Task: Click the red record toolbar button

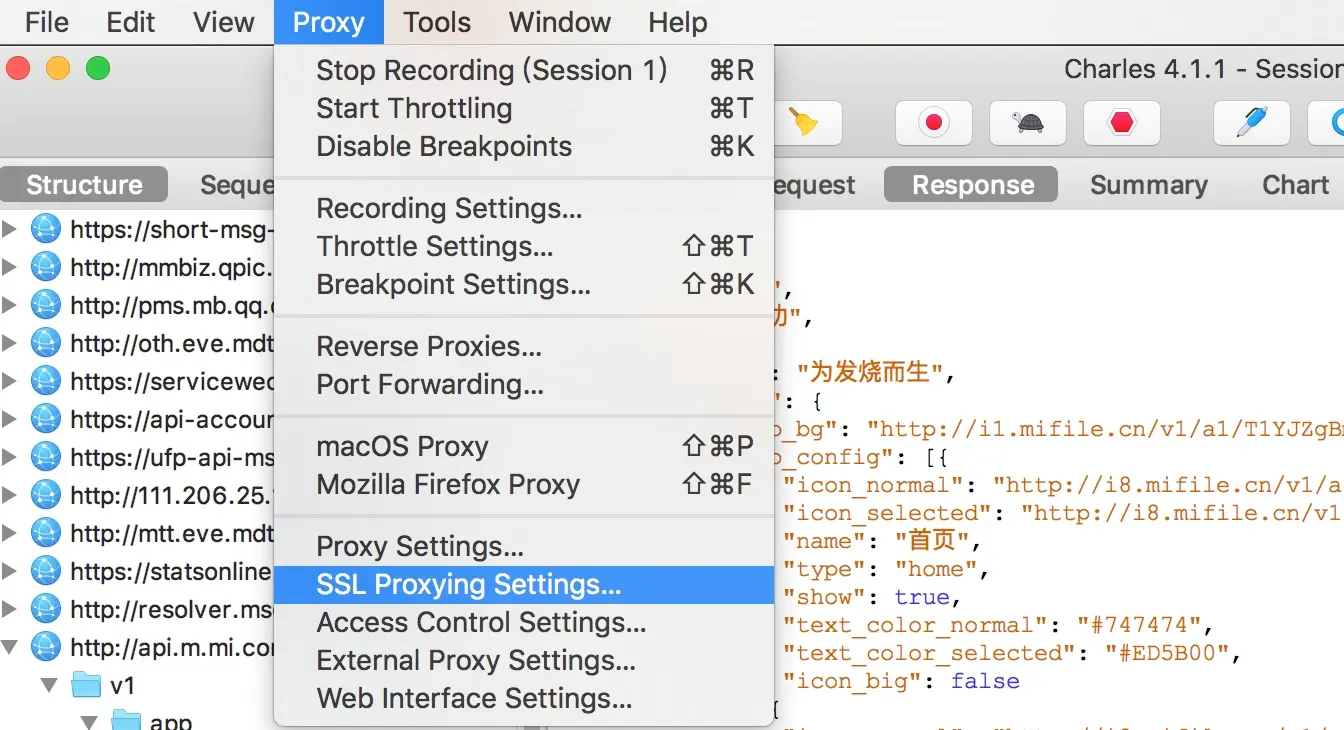Action: click(934, 123)
